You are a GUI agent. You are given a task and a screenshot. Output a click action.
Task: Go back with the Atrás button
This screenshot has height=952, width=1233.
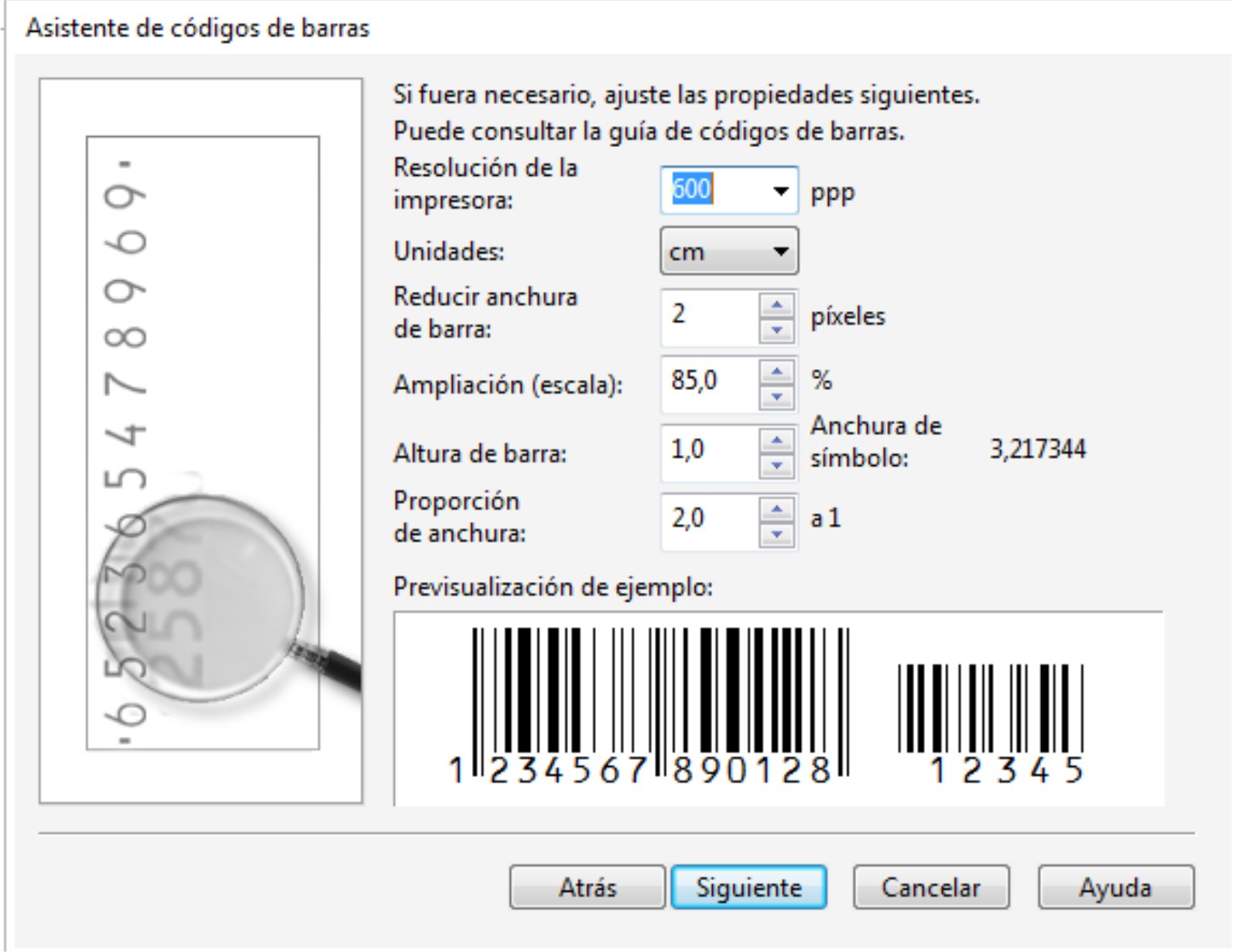pyautogui.click(x=587, y=887)
